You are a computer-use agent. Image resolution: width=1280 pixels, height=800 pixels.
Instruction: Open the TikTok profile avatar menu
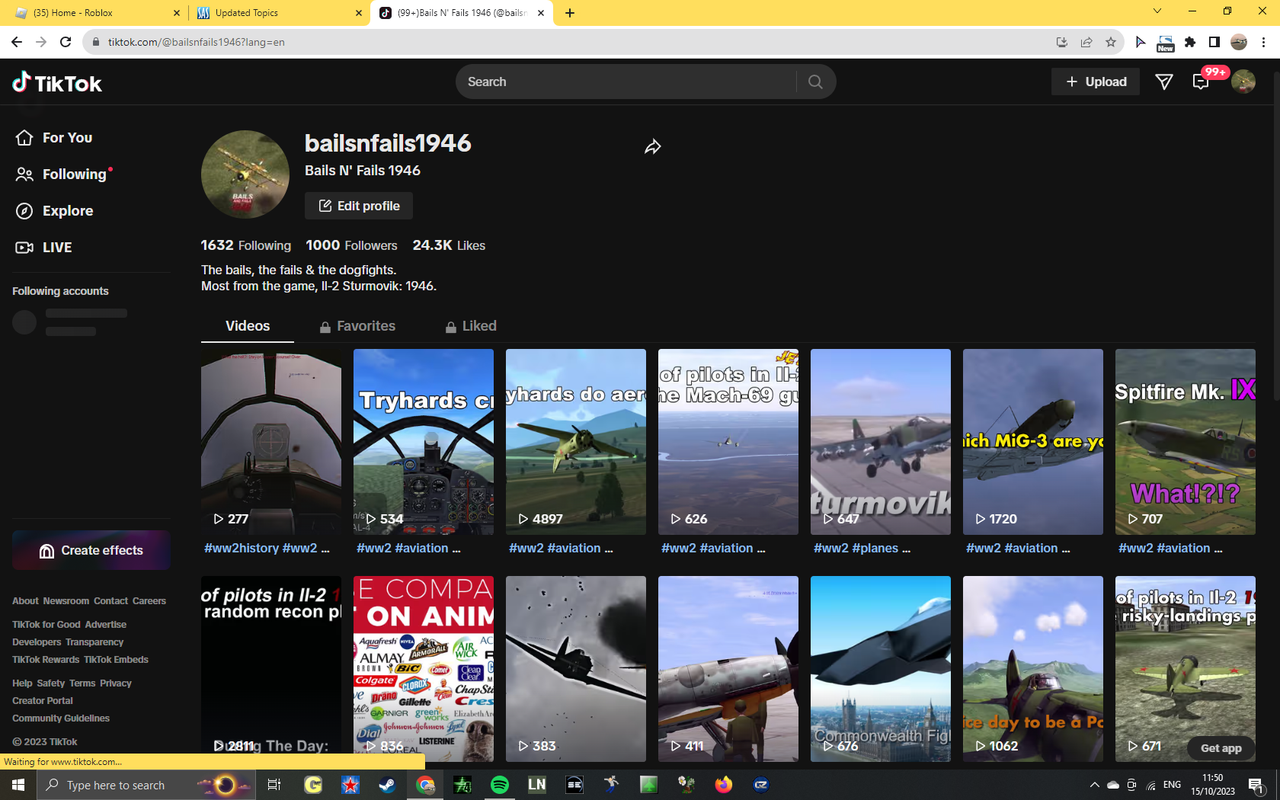1243,82
